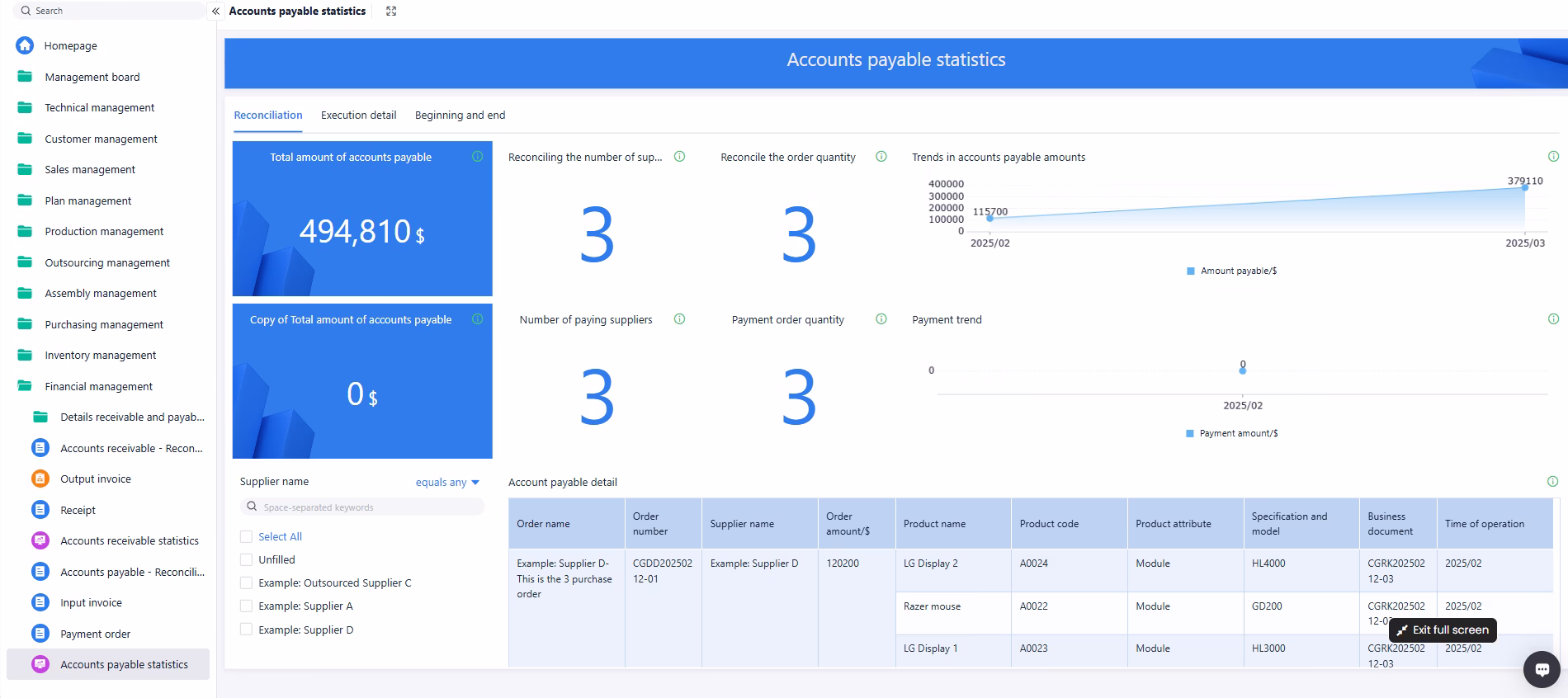Image resolution: width=1568 pixels, height=698 pixels.
Task: Collapse the sidebar with double-chevron icon
Action: point(215,12)
